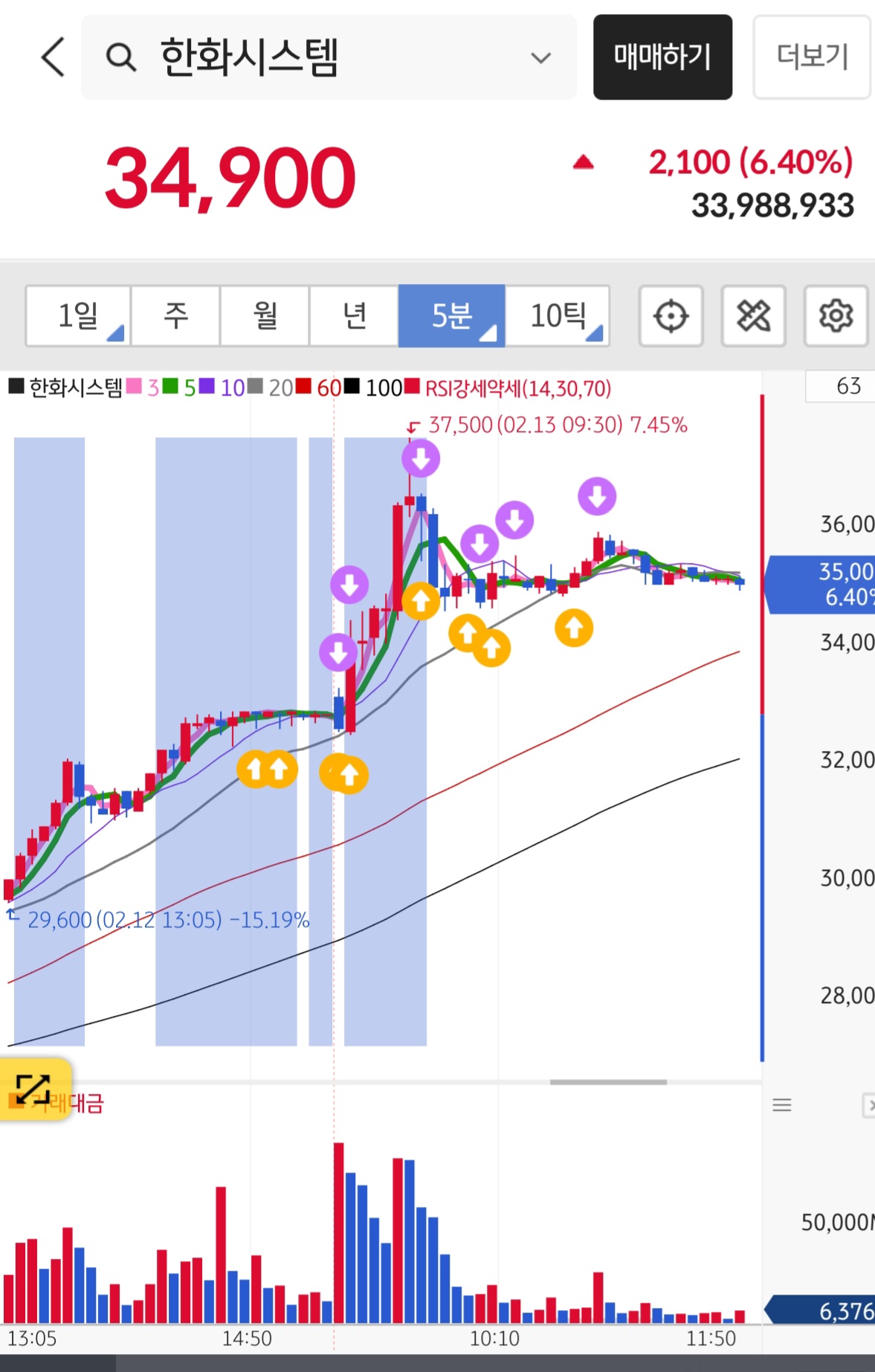Tap the 34,900 current price

pos(230,178)
